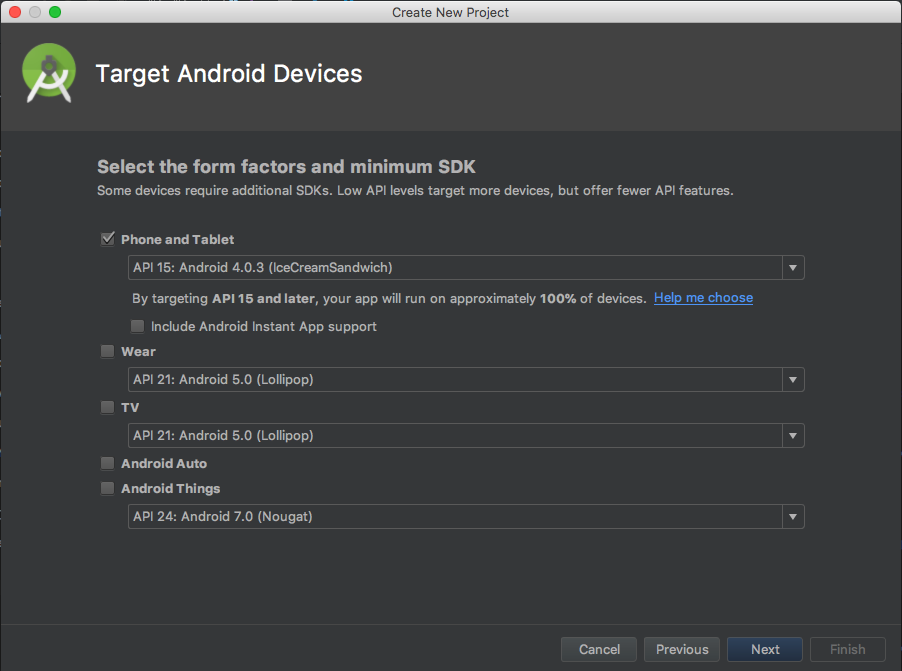The height and width of the screenshot is (671, 902).
Task: Click the Wear SDK dropdown arrow
Action: [792, 379]
